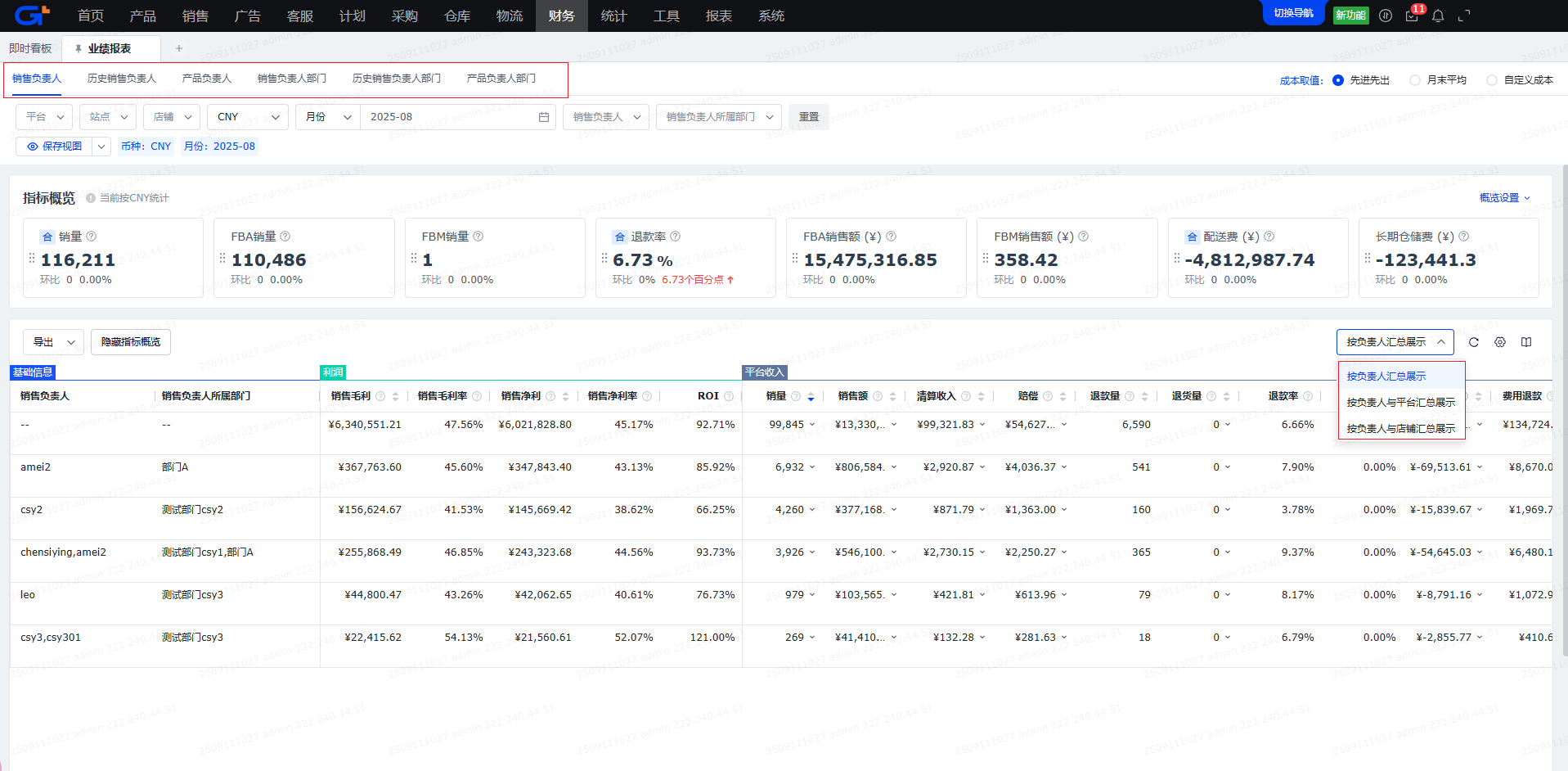This screenshot has height=771, width=1568.
Task: Enter fullscreen mode via the expand icon
Action: point(1464,16)
